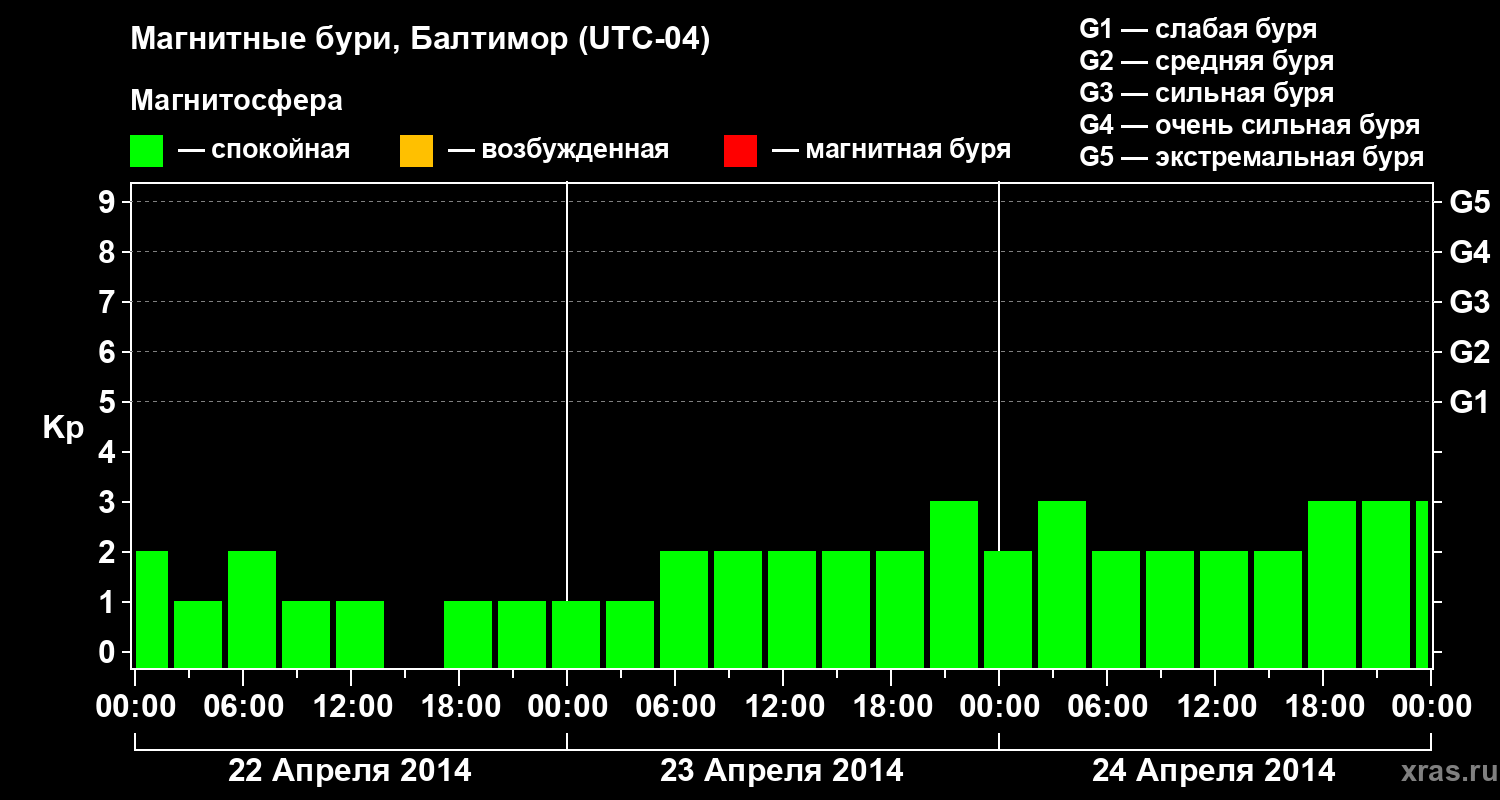Click the Kp 2 bar spanning 06:00 on 23 April

pyautogui.click(x=684, y=609)
